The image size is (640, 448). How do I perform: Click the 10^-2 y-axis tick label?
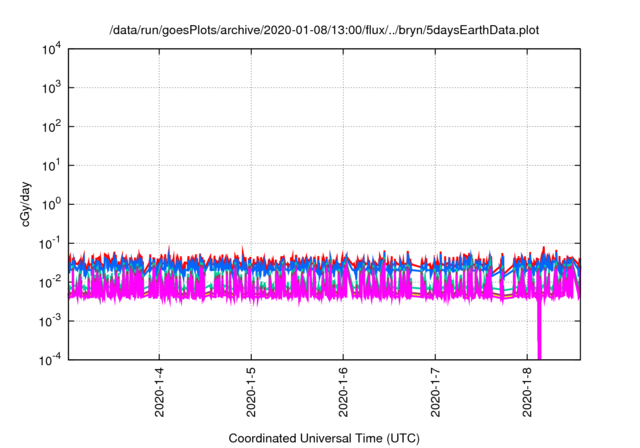click(50, 282)
